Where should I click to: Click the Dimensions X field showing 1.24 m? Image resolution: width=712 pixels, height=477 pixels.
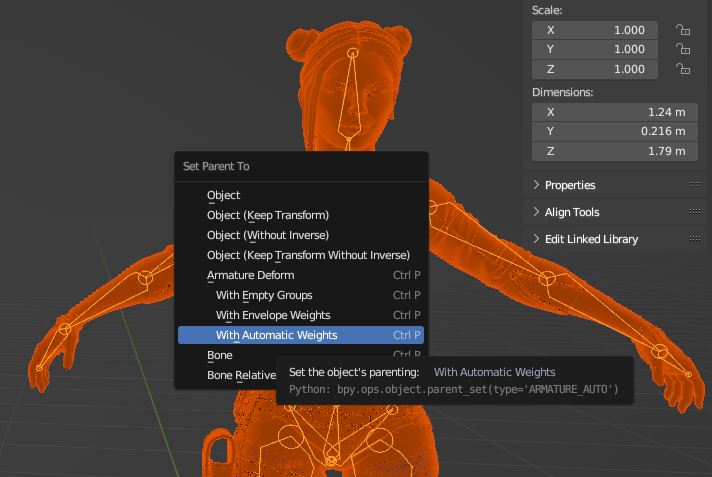pyautogui.click(x=611, y=112)
